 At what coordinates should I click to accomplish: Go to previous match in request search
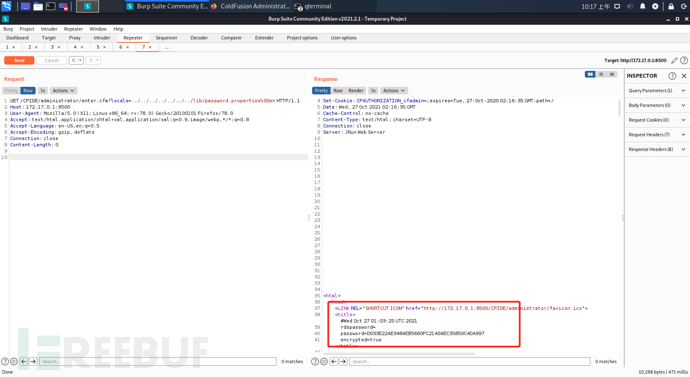pyautogui.click(x=24, y=361)
